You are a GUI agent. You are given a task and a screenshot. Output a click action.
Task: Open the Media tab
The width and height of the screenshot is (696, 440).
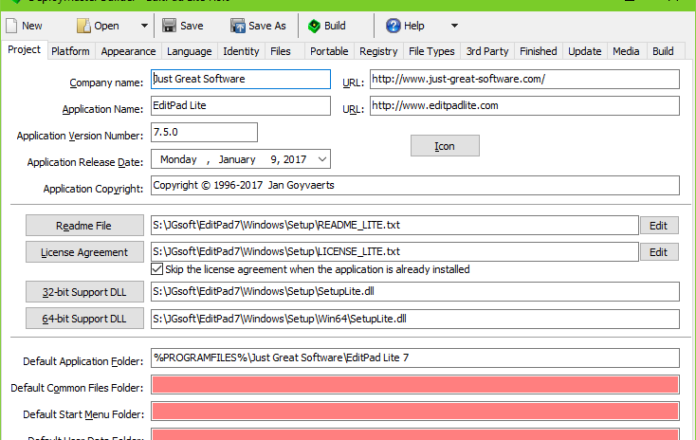click(x=626, y=52)
